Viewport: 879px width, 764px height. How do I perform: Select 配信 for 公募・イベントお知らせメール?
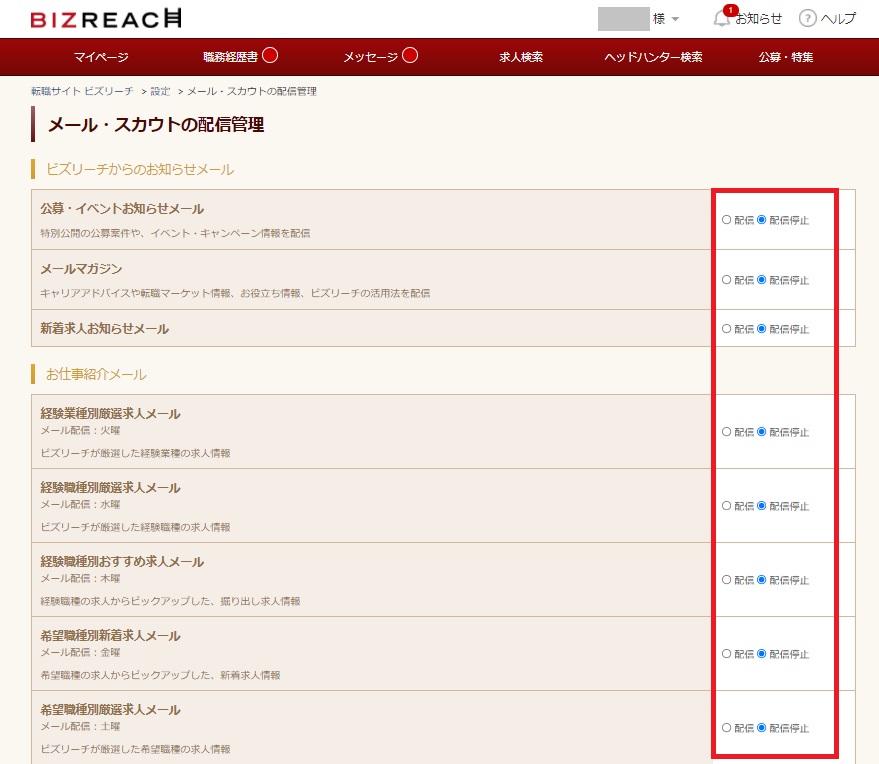coord(727,220)
